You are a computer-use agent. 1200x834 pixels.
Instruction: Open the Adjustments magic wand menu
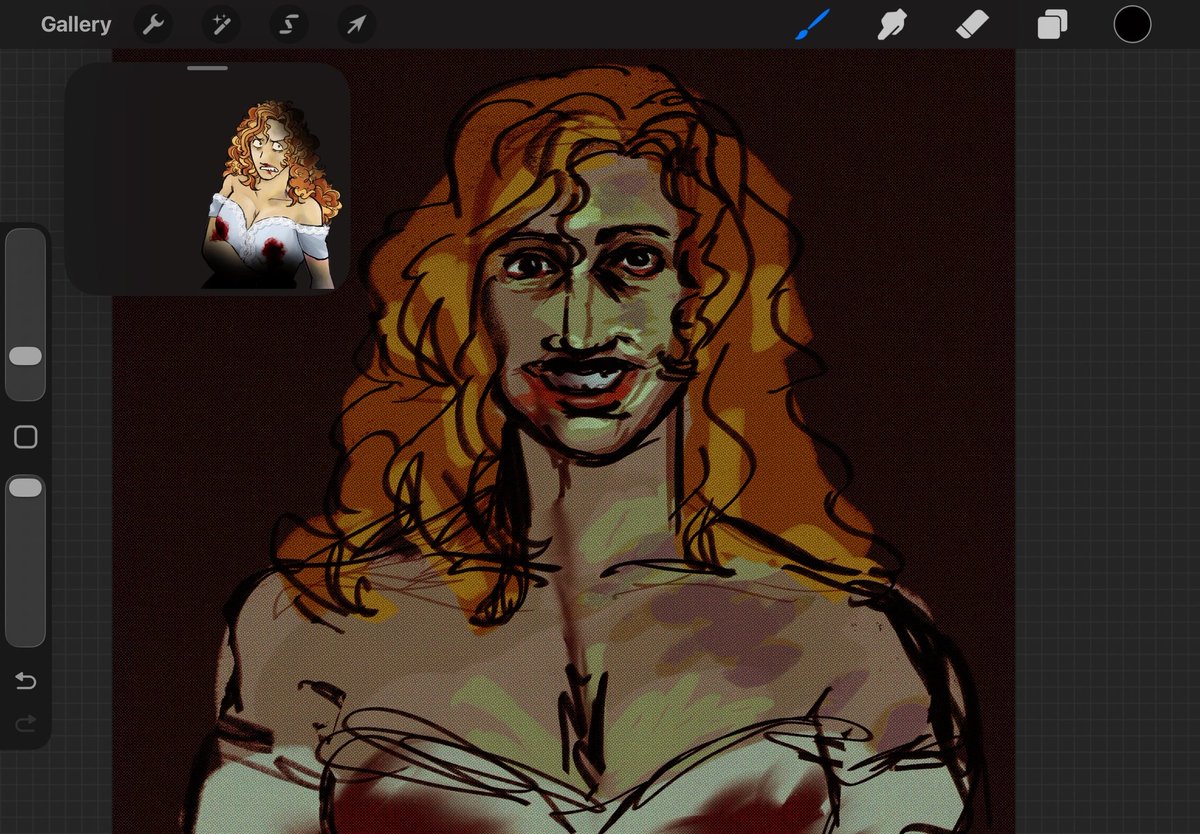pos(221,25)
